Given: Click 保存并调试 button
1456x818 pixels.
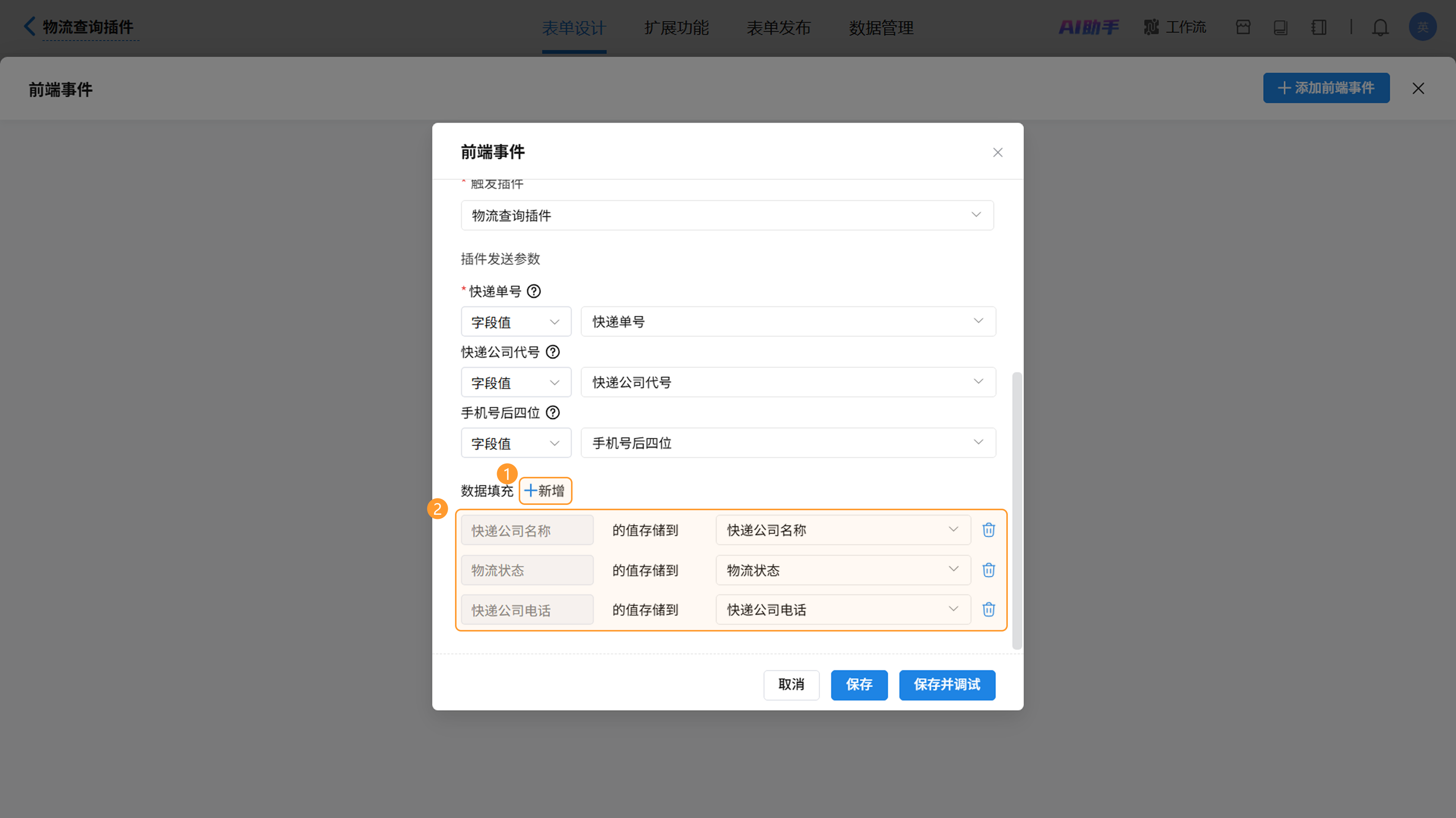Looking at the screenshot, I should tap(947, 685).
